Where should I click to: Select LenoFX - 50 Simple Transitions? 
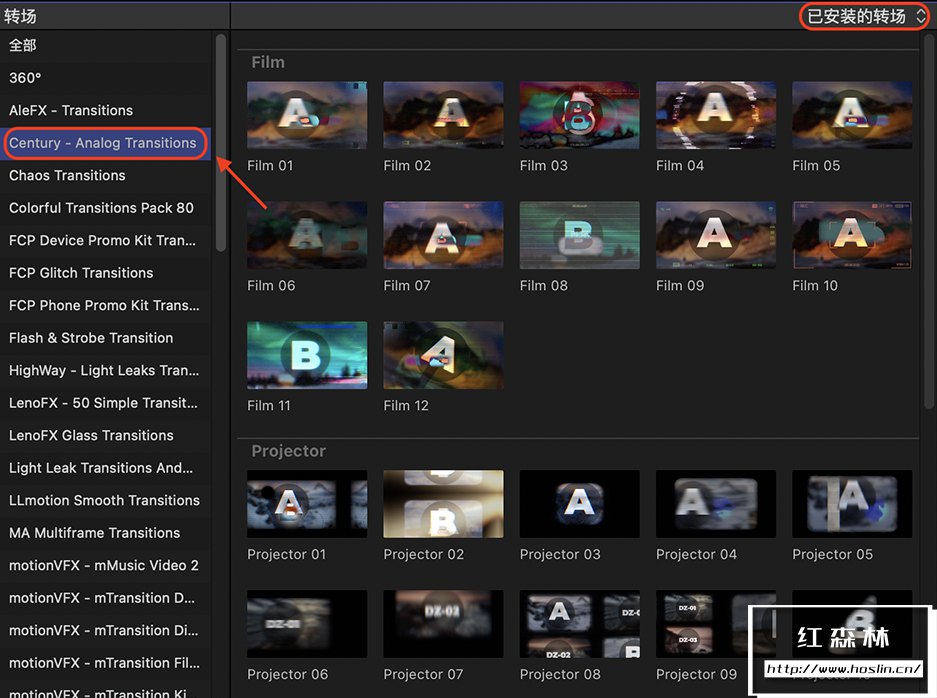tap(105, 403)
